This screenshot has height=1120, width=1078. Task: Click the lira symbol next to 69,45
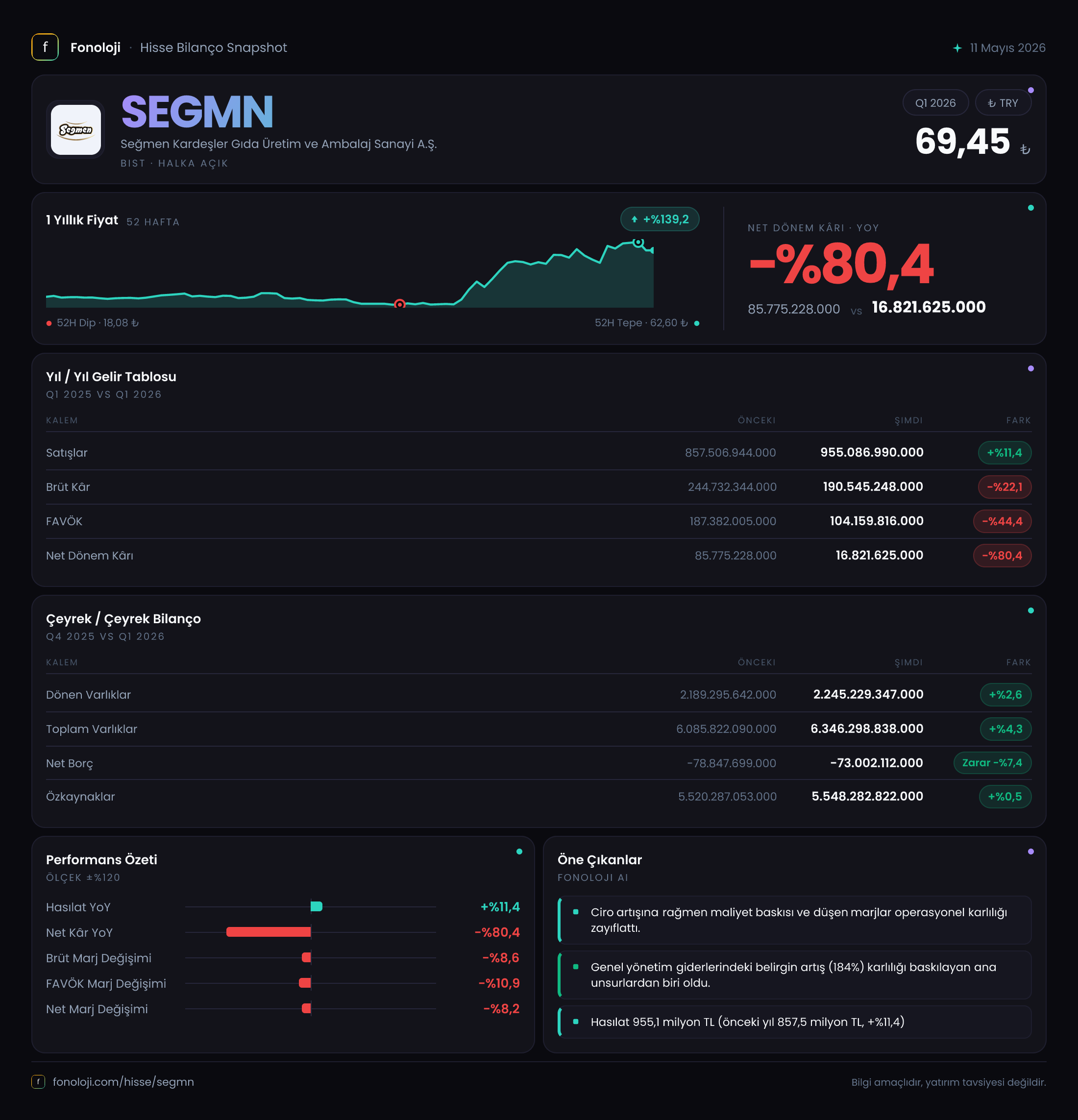(1026, 150)
